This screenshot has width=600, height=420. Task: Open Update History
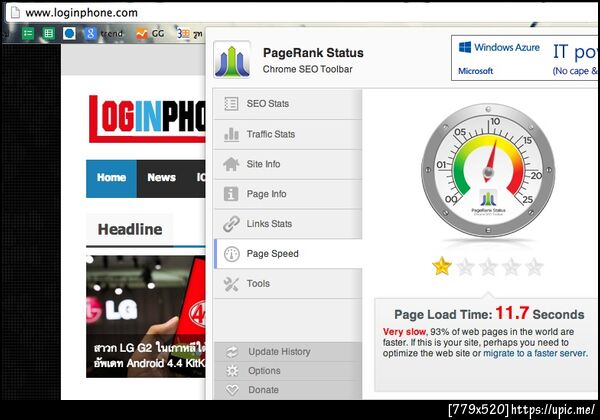(287, 352)
